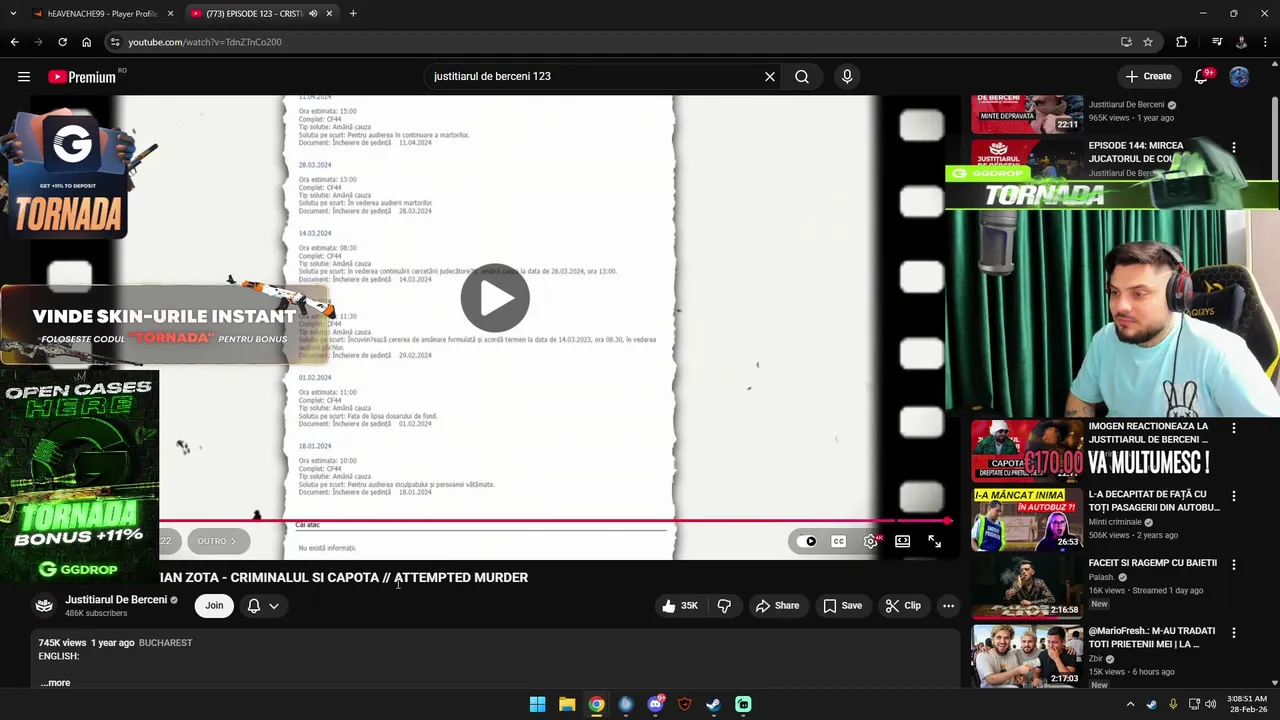
Task: Toggle the autoplay switch in player
Action: pos(808,541)
